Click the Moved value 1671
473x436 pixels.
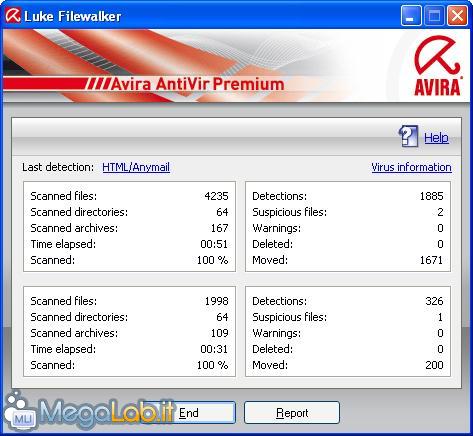pos(431,260)
